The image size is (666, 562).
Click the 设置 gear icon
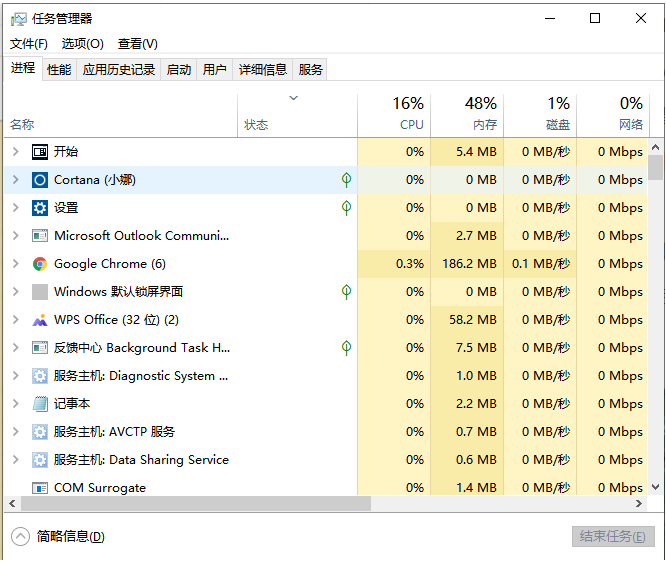pos(40,208)
